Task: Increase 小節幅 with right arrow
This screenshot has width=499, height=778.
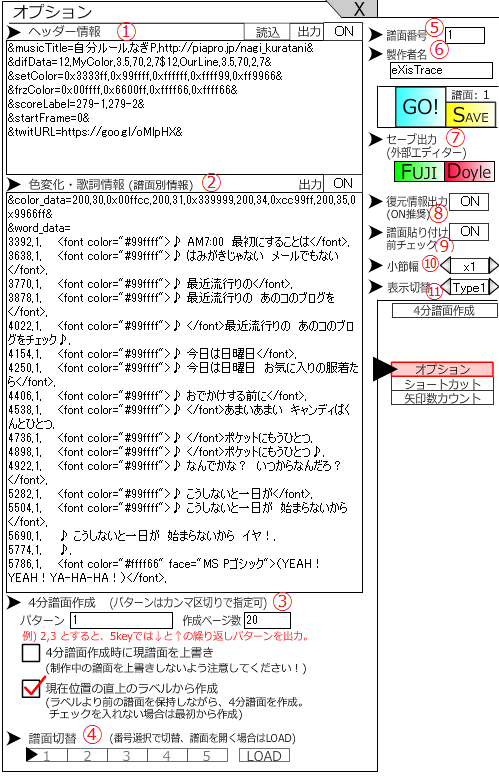Action: 494,266
